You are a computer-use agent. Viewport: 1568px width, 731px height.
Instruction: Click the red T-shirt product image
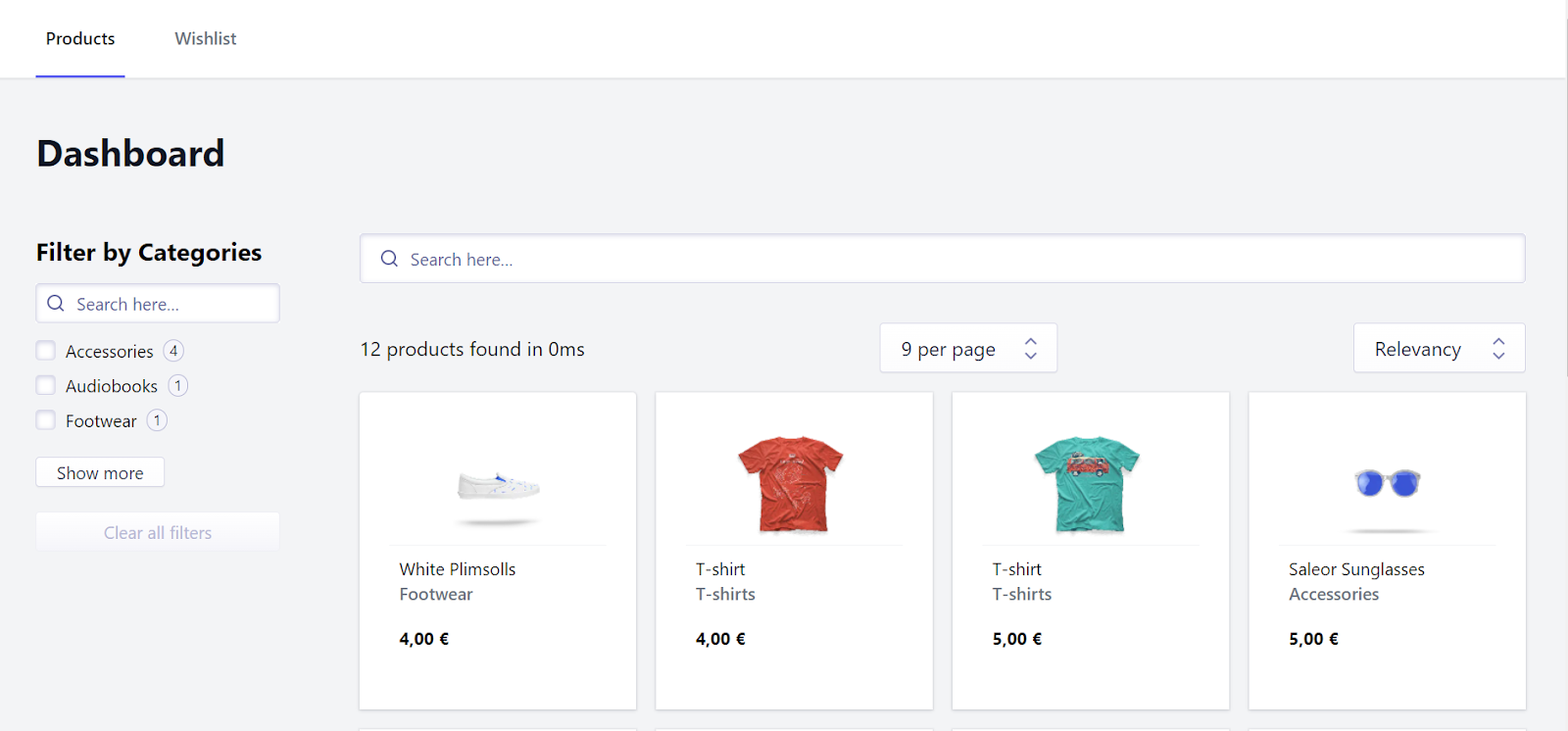(x=790, y=484)
